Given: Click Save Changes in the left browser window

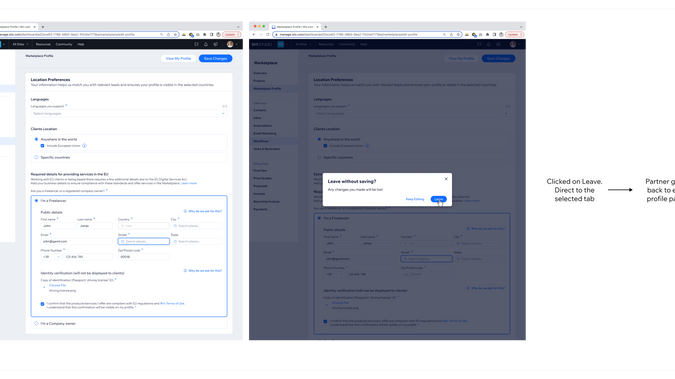Looking at the screenshot, I should (215, 58).
